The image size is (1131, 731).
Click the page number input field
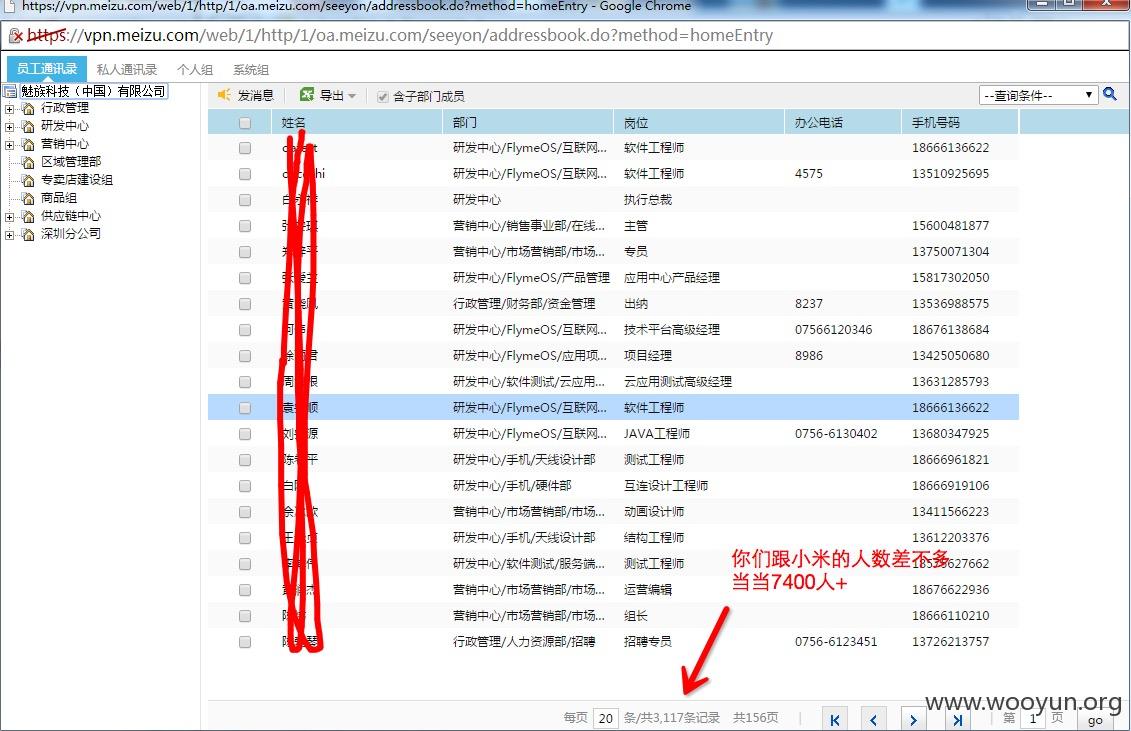point(1034,719)
